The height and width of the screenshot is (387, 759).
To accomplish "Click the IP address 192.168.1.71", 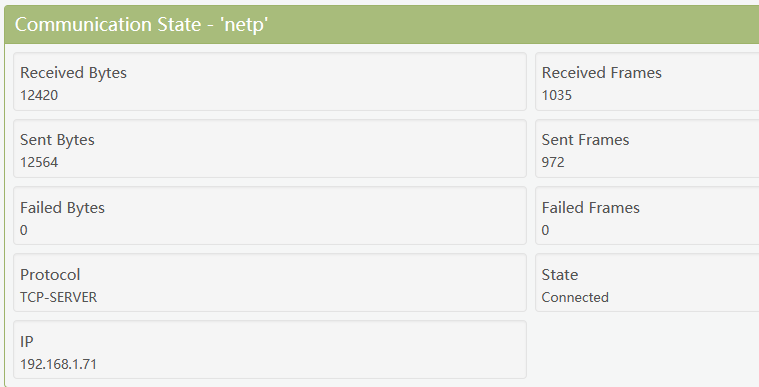I will [x=59, y=364].
